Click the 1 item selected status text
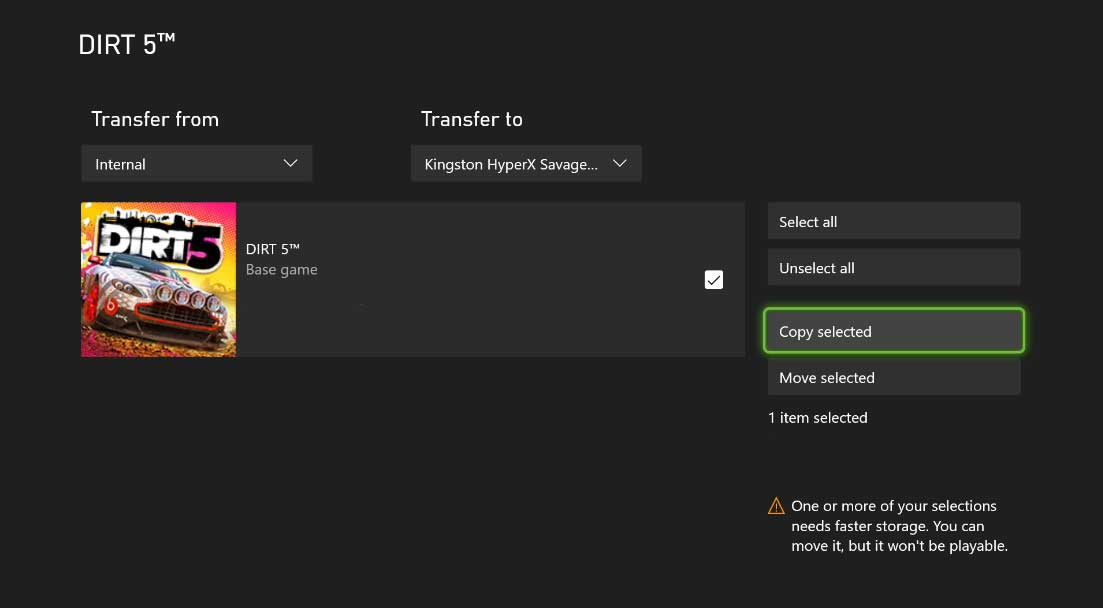 click(817, 417)
